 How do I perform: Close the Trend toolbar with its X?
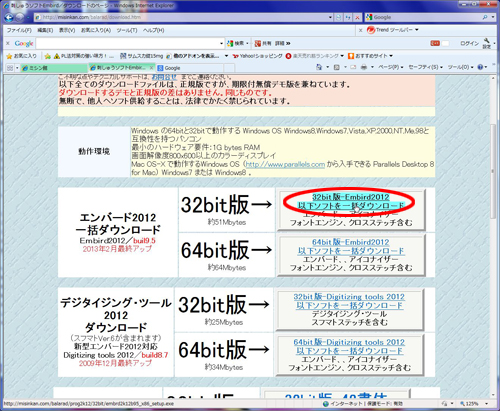tap(360, 30)
